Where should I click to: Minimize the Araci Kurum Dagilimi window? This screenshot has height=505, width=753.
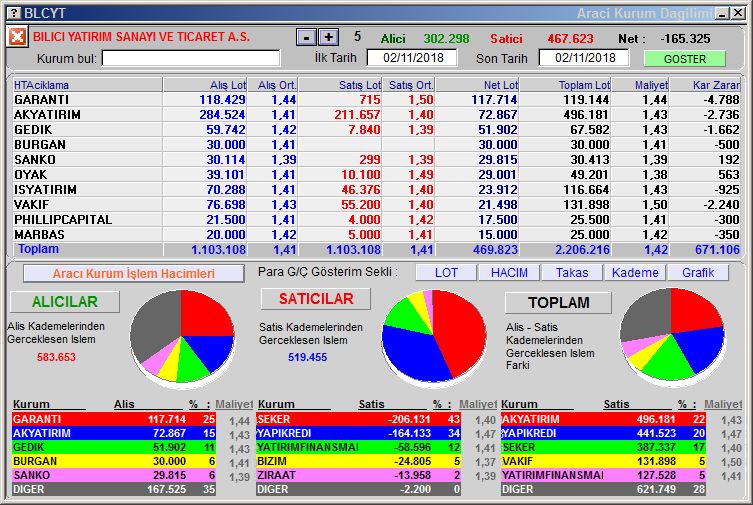(x=722, y=13)
